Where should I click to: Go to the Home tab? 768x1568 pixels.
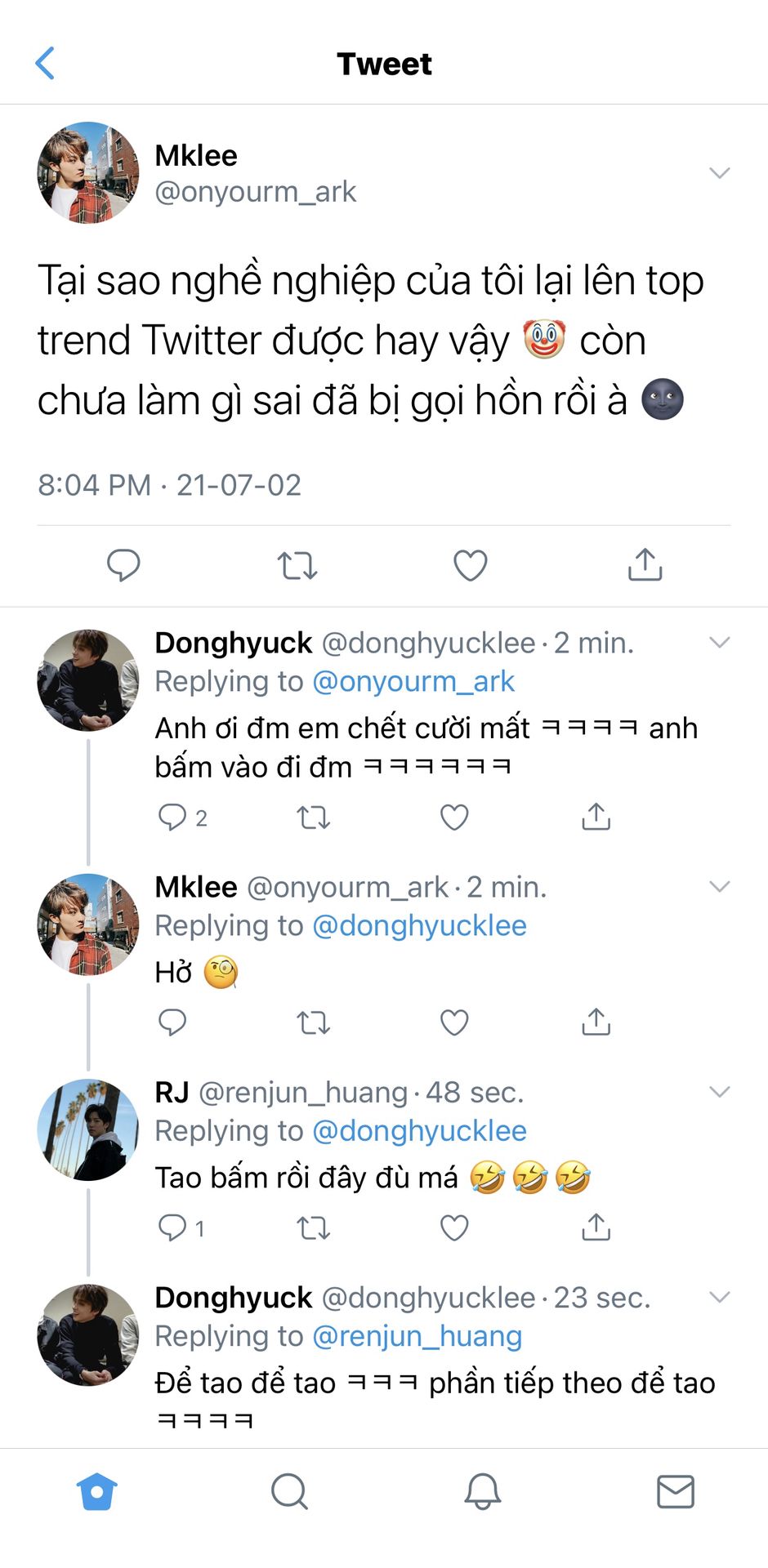click(97, 1492)
